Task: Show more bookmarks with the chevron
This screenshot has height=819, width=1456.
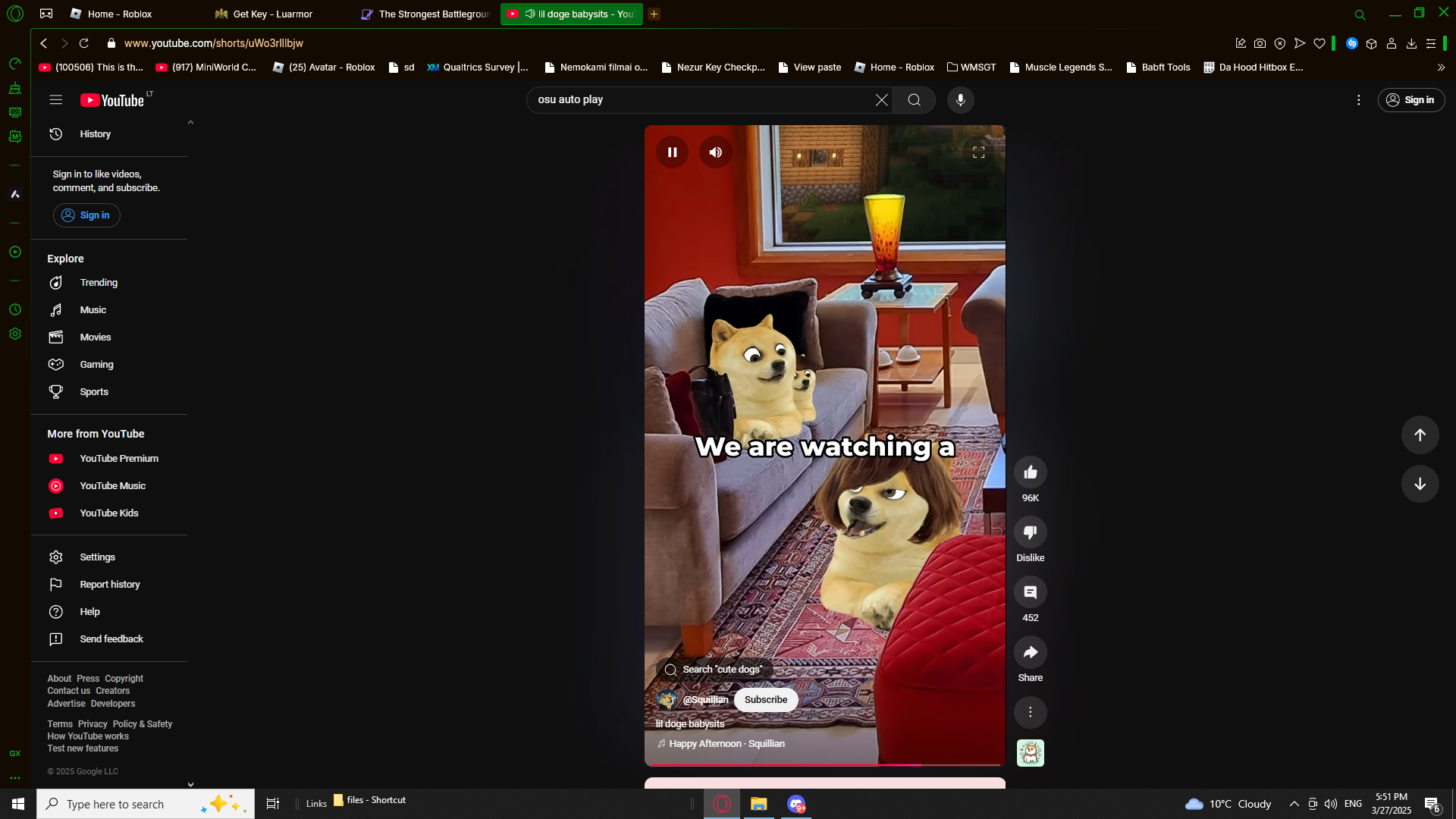Action: (1441, 67)
